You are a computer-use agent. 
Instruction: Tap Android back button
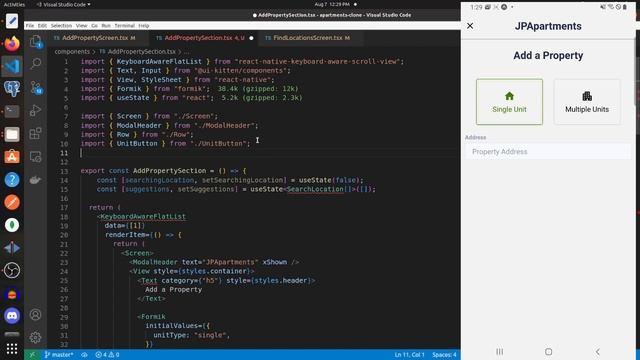point(598,351)
